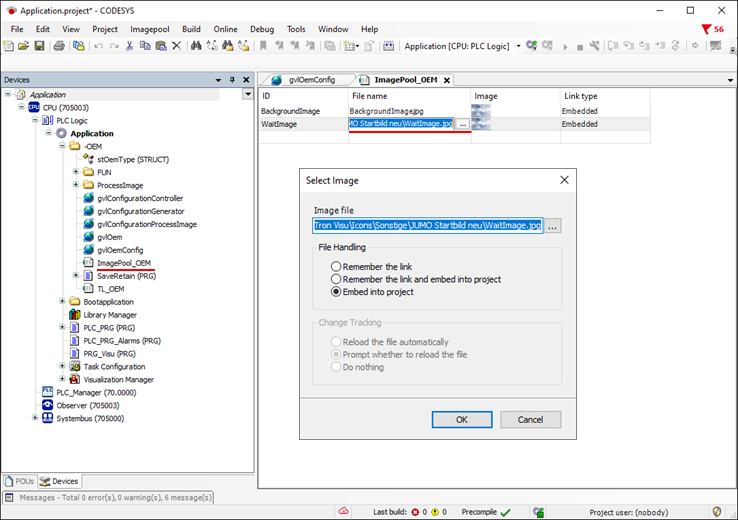
Task: Click the Cut scissors toolbar icon
Action: [x=129, y=46]
